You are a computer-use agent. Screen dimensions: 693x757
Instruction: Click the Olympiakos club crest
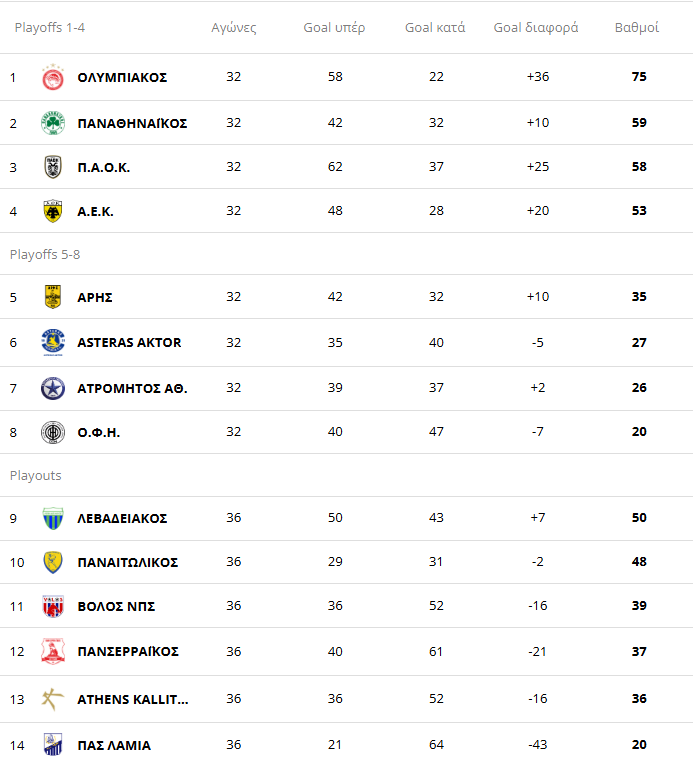click(x=53, y=77)
